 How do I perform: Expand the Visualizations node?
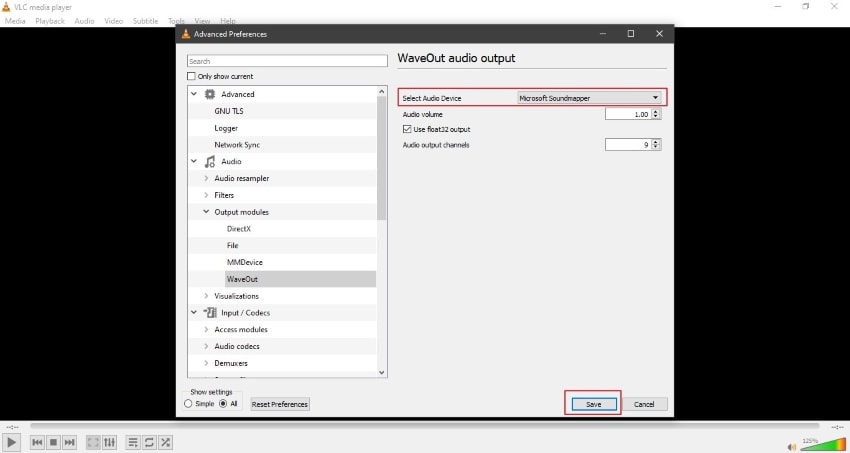[206, 296]
